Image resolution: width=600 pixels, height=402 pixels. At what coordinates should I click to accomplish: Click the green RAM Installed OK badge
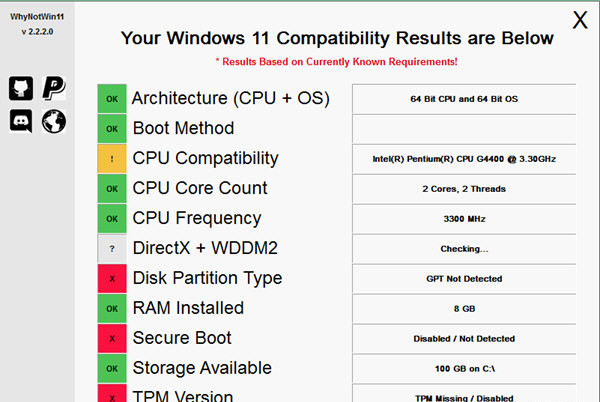112,308
